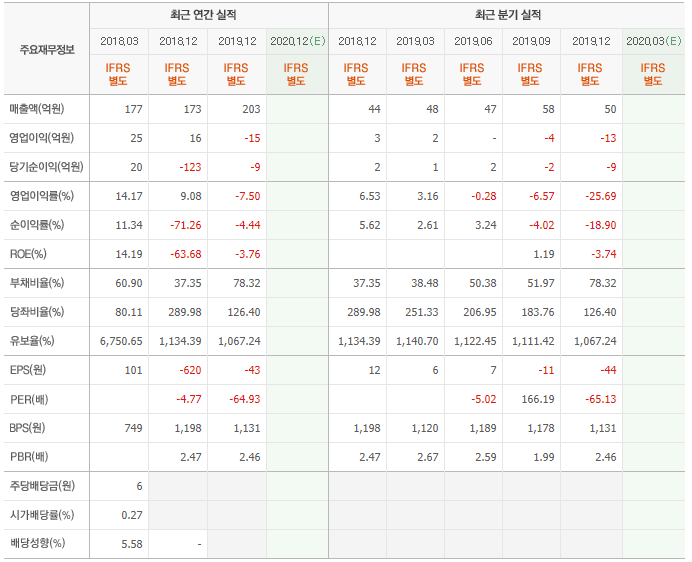692x562 pixels.
Task: Click the quarterly operating margin value -25.69
Action: [x=601, y=196]
